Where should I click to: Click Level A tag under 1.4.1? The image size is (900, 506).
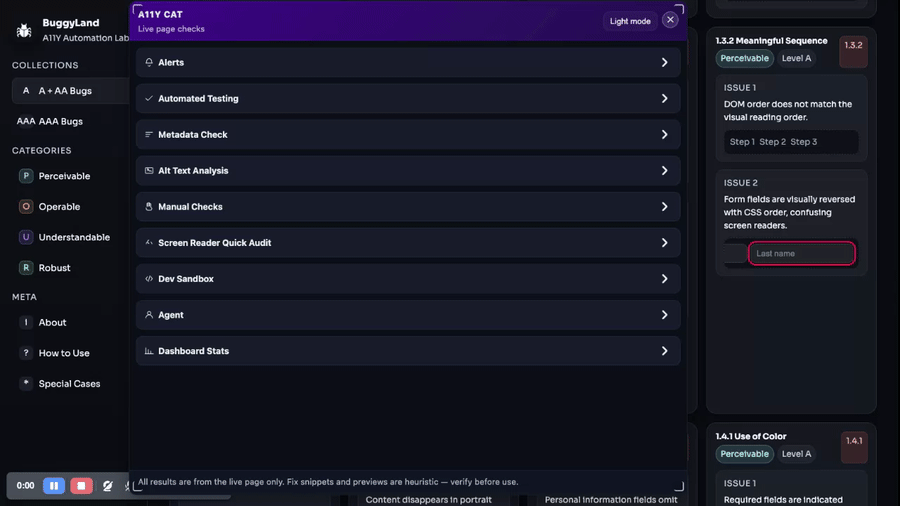tap(796, 454)
